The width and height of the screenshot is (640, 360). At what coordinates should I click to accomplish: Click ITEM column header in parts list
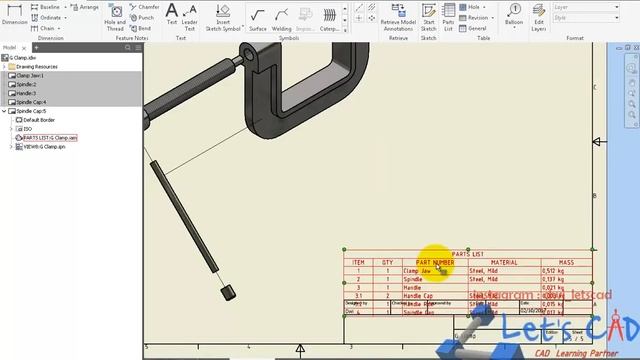[x=358, y=262]
